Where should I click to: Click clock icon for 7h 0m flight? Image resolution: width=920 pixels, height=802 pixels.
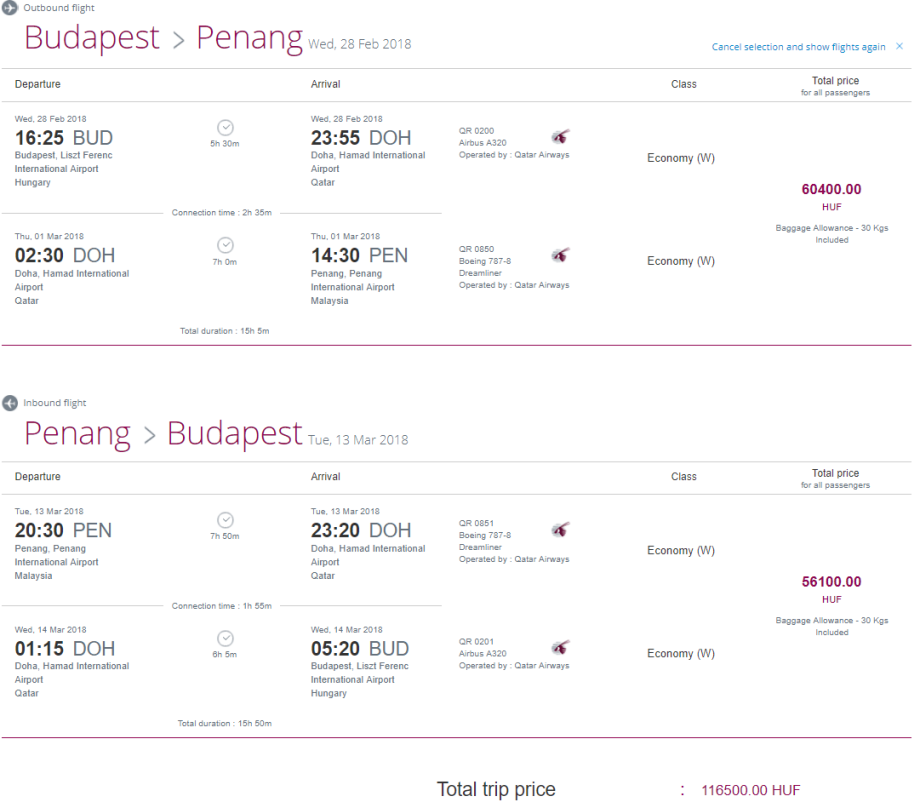pos(225,245)
